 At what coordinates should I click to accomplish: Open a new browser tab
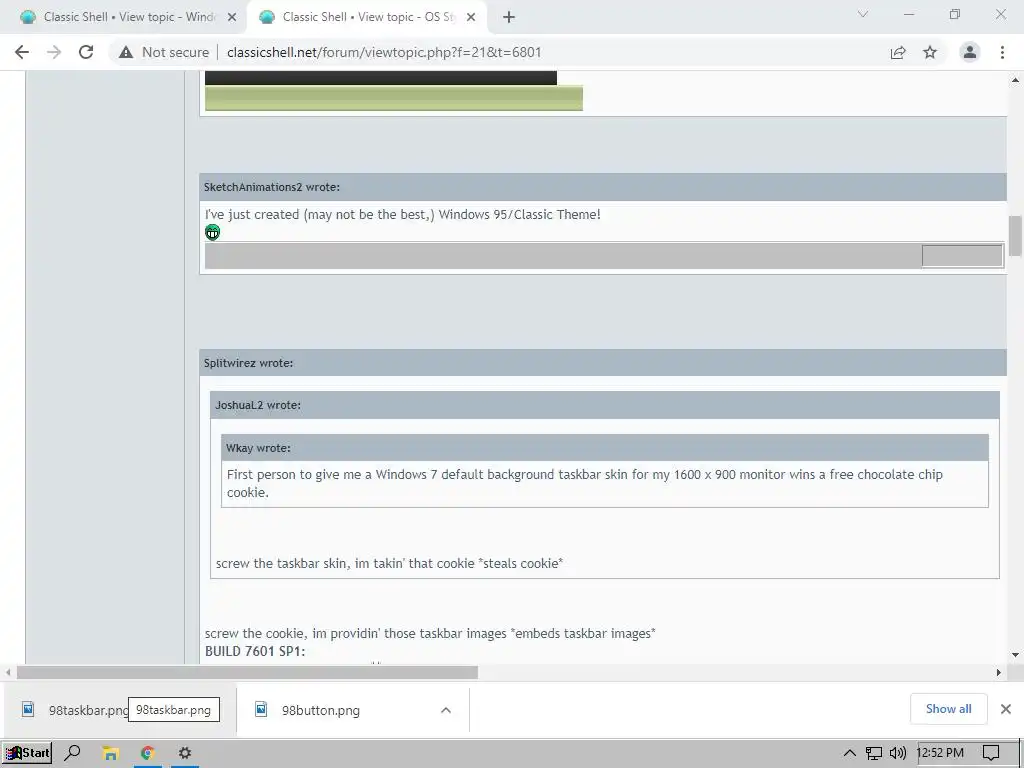click(x=509, y=17)
